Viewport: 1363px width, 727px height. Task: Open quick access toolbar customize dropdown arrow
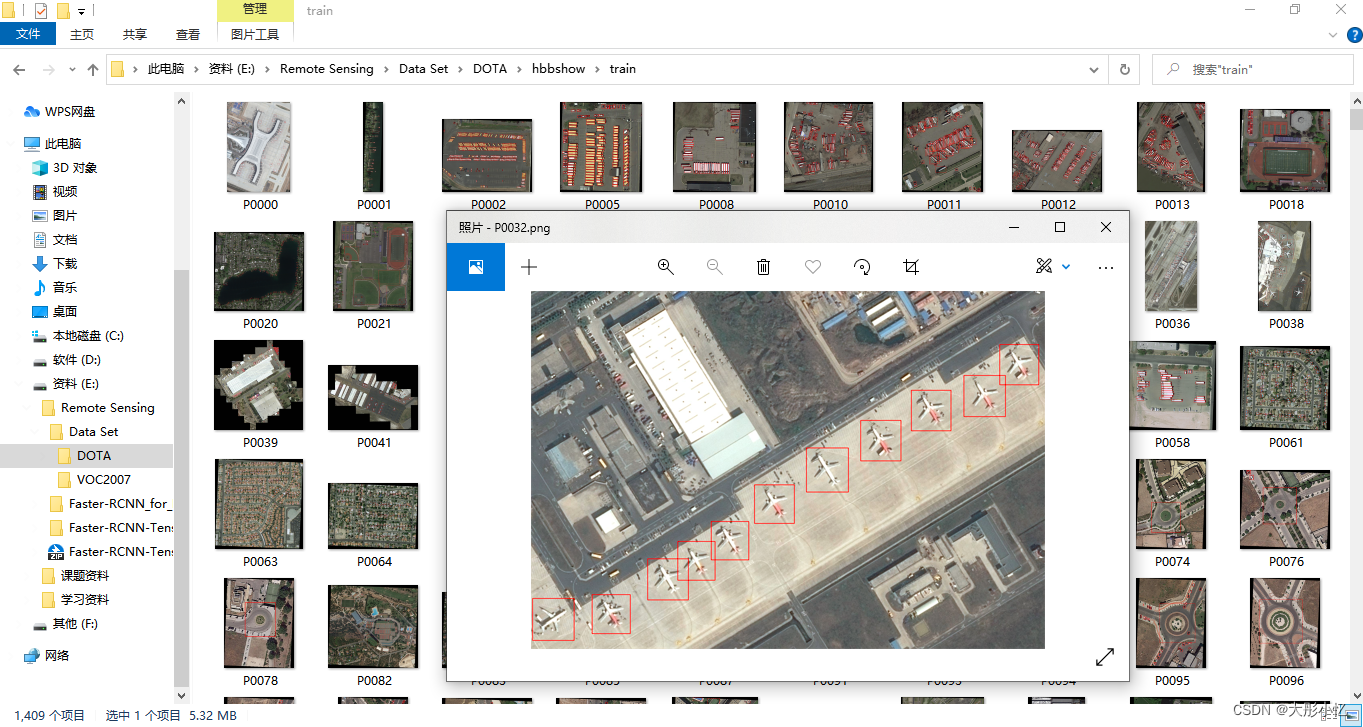click(x=81, y=11)
